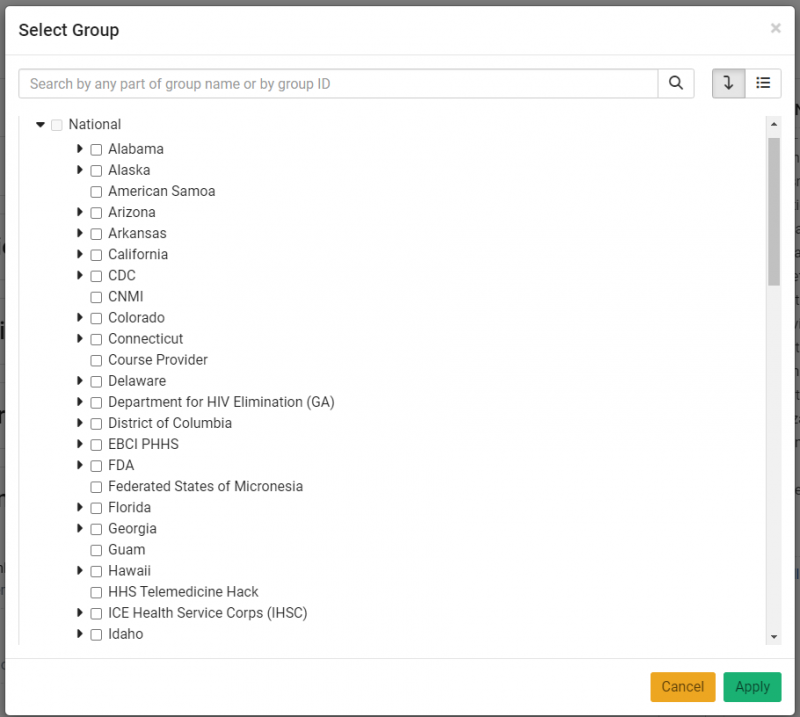
Task: Select the hierarchy view arrow icon
Action: point(728,83)
